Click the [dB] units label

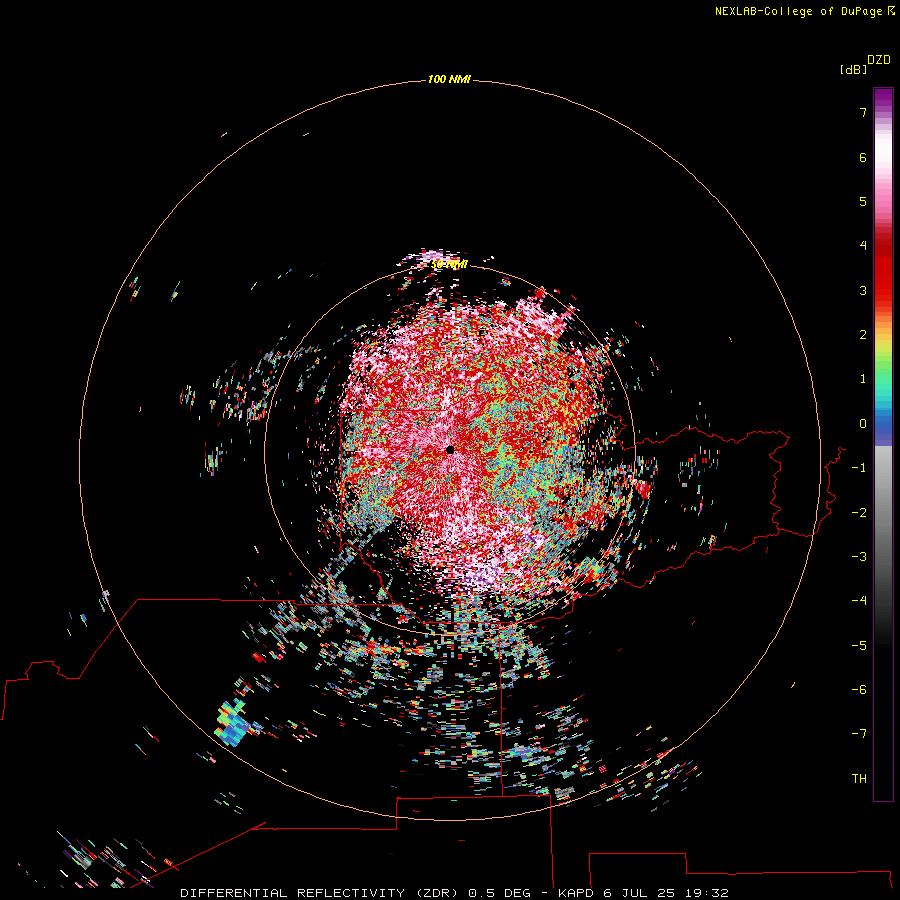point(853,69)
